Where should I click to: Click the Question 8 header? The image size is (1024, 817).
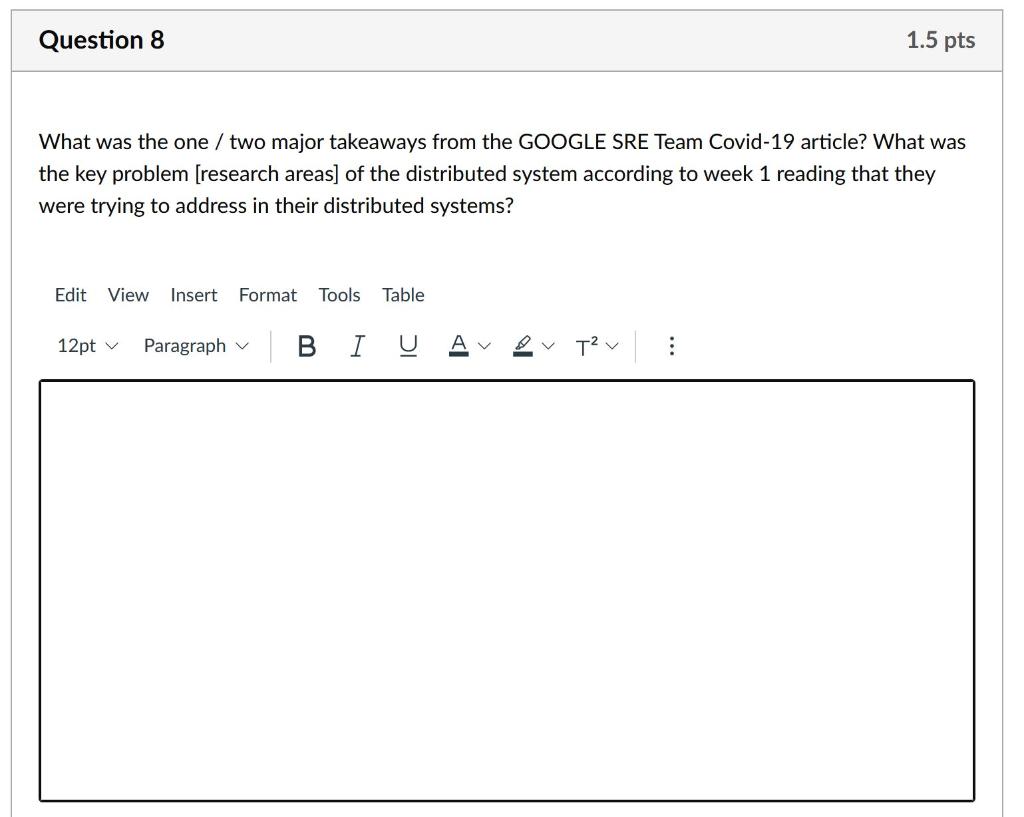(x=101, y=39)
